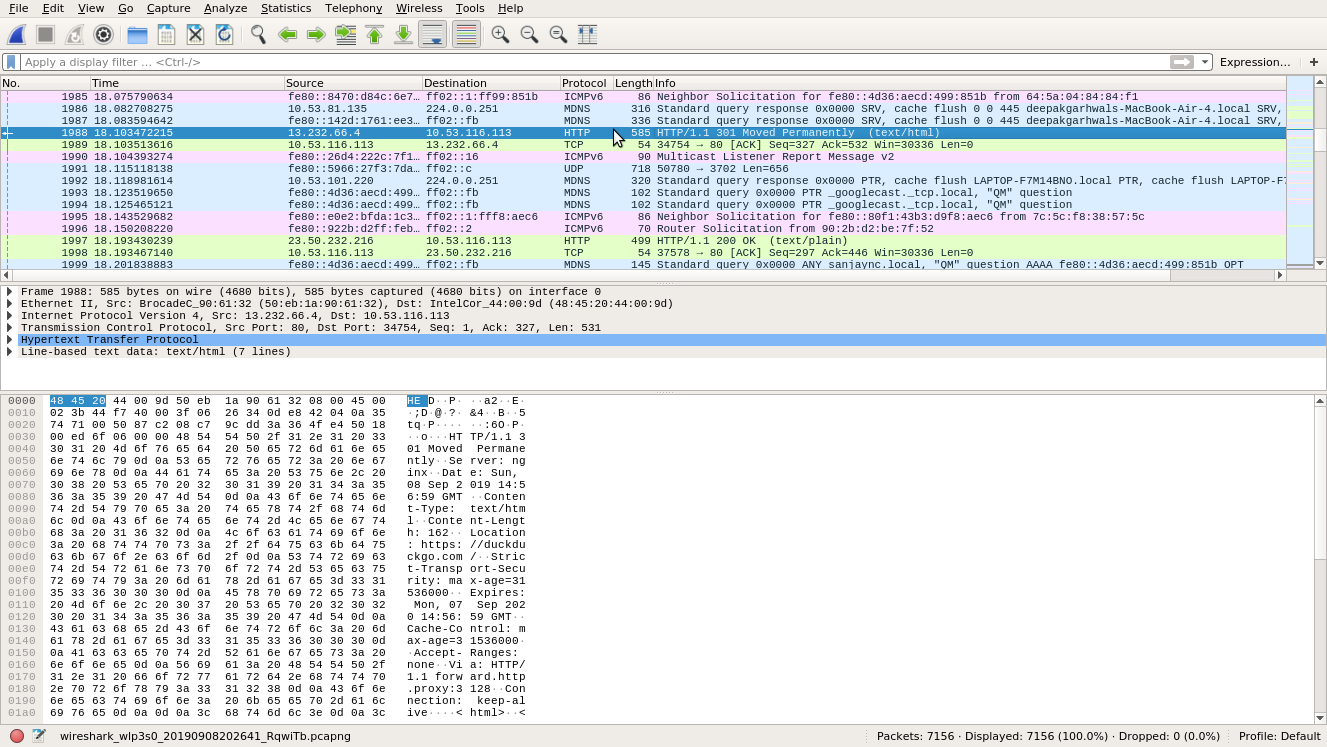Sort by Source column header

[x=353, y=83]
